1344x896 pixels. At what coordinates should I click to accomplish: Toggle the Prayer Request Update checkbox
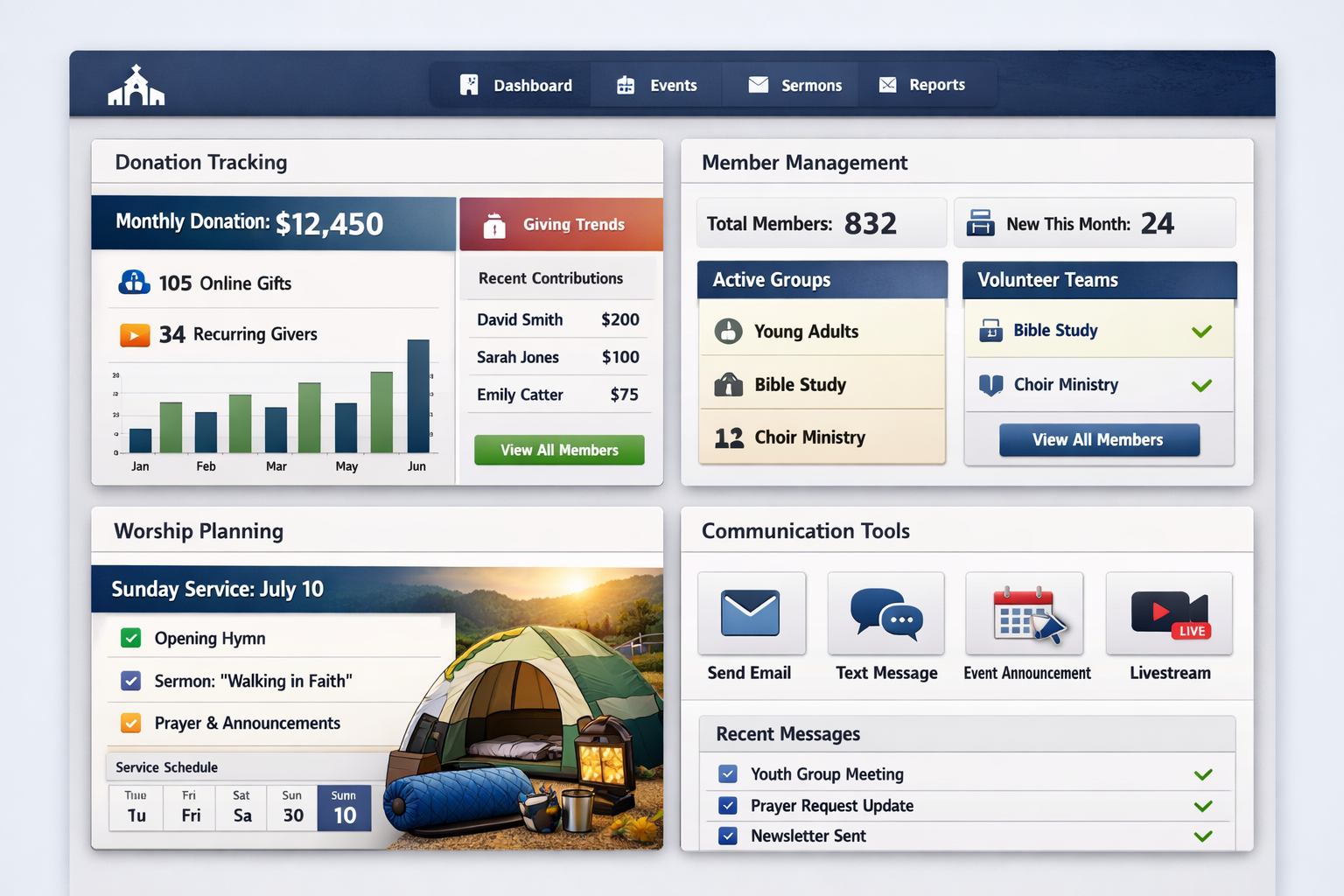727,805
